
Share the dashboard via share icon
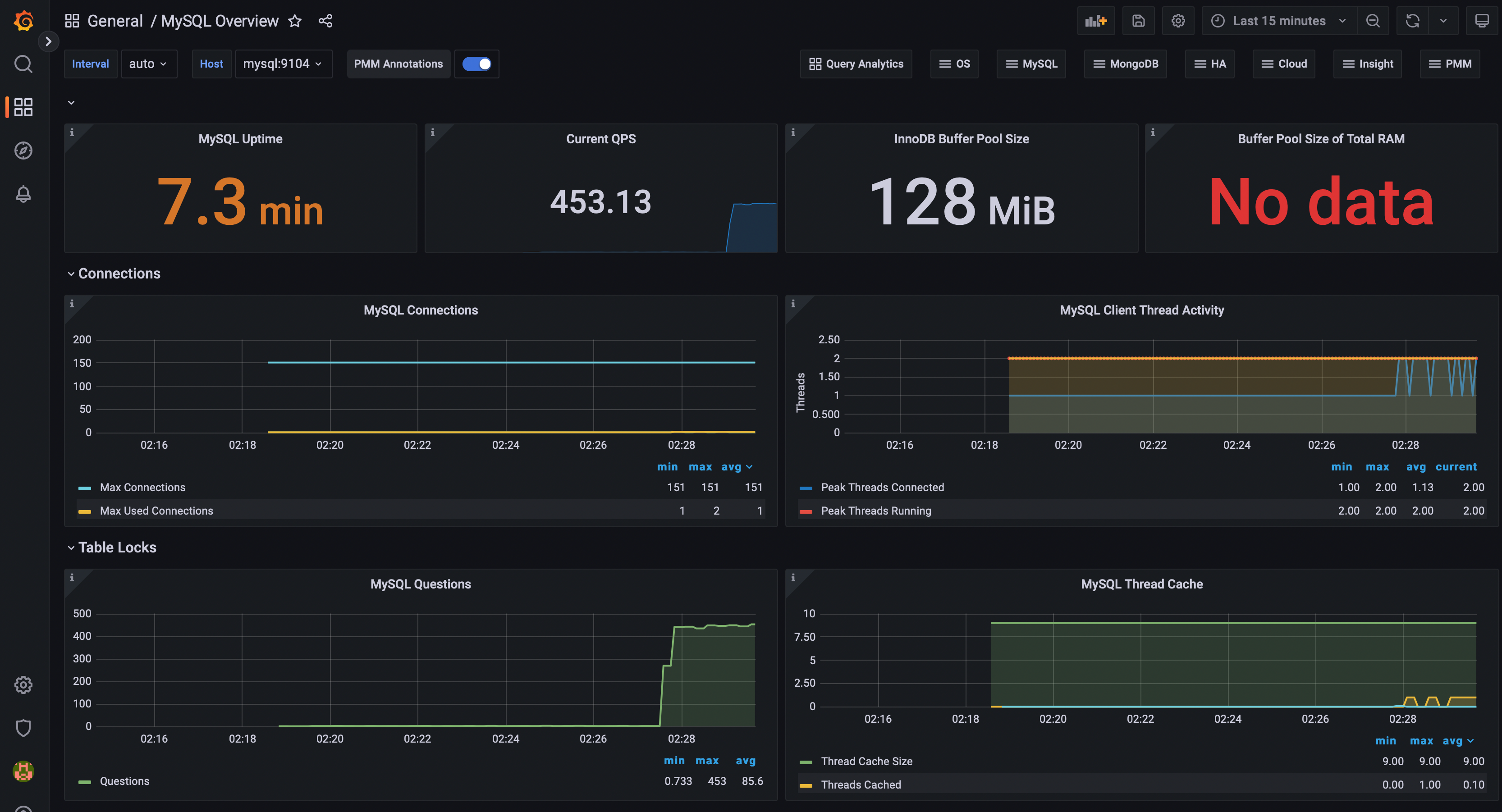[x=325, y=21]
